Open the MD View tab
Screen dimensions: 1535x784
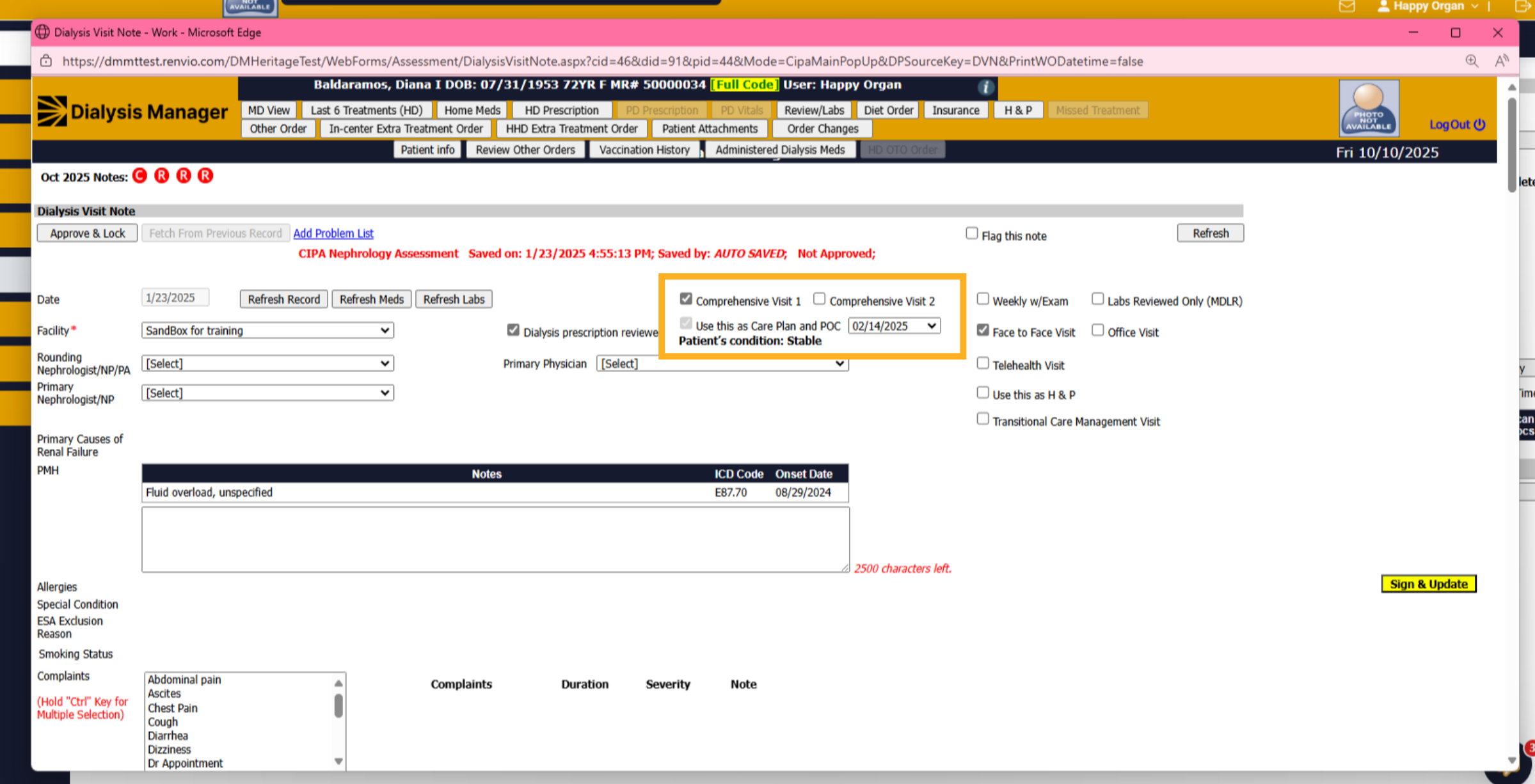(x=269, y=110)
